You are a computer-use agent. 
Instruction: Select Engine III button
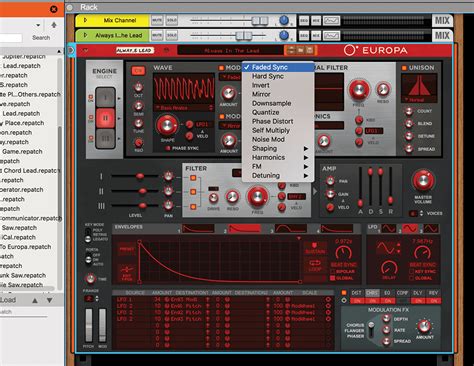pyautogui.click(x=105, y=138)
